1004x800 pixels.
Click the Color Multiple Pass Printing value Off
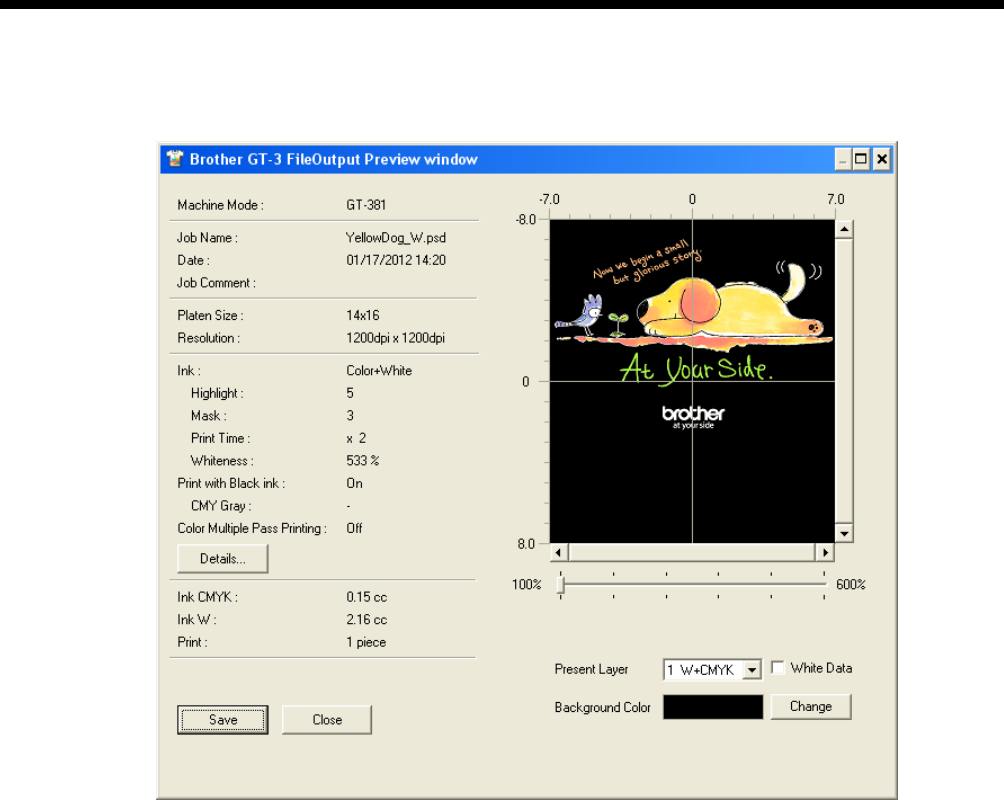pos(354,528)
